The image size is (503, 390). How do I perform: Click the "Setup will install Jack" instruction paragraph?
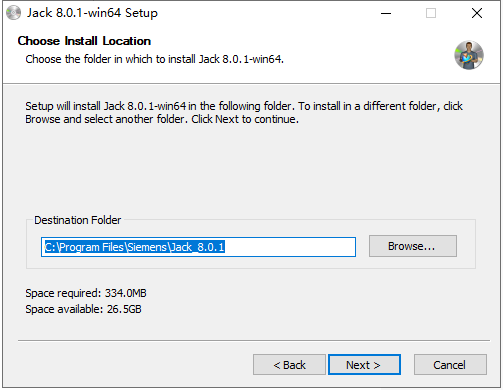click(x=244, y=112)
